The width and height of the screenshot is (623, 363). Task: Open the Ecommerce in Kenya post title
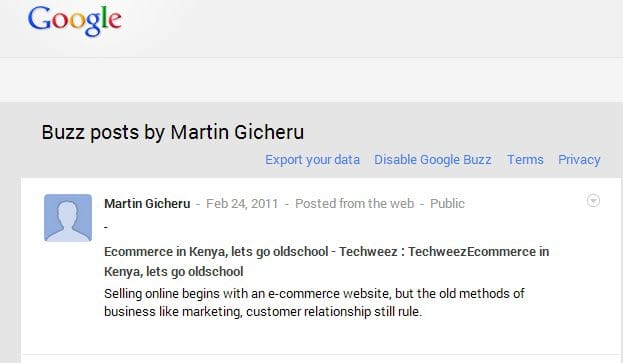click(x=326, y=261)
